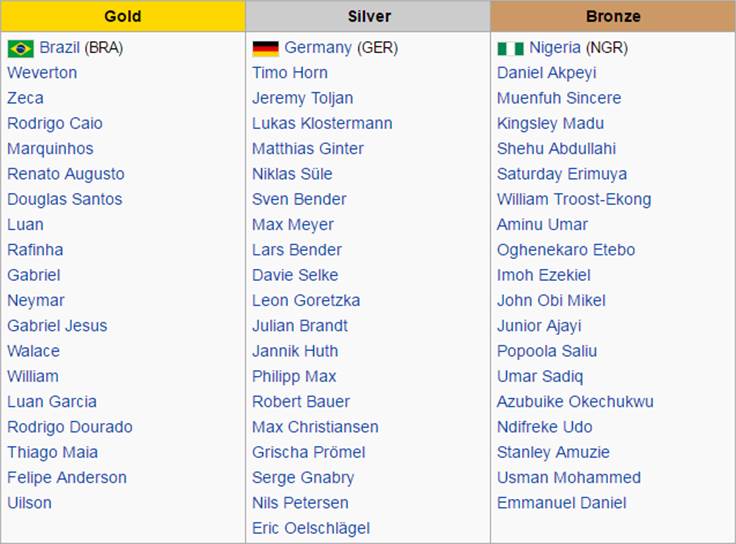Click the Gold column header
The image size is (736, 544).
[123, 16]
